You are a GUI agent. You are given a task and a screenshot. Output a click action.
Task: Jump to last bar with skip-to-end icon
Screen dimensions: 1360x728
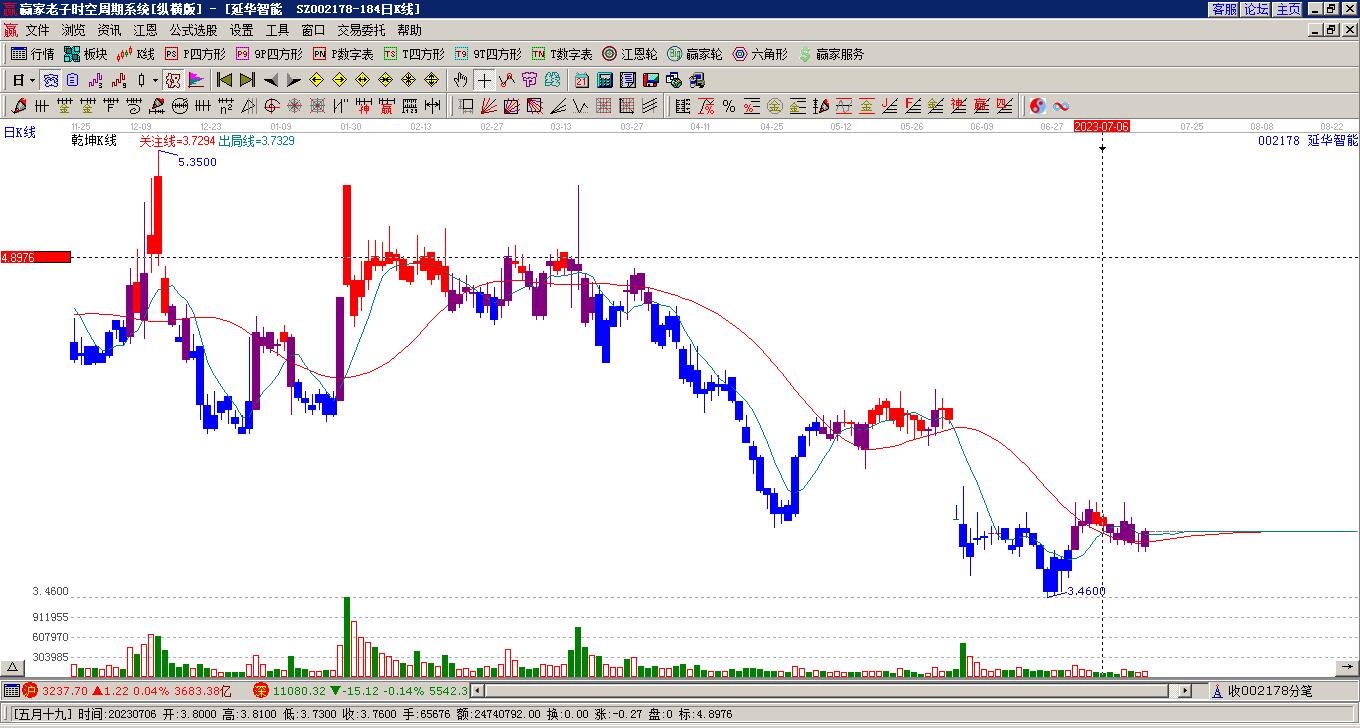pyautogui.click(x=247, y=80)
